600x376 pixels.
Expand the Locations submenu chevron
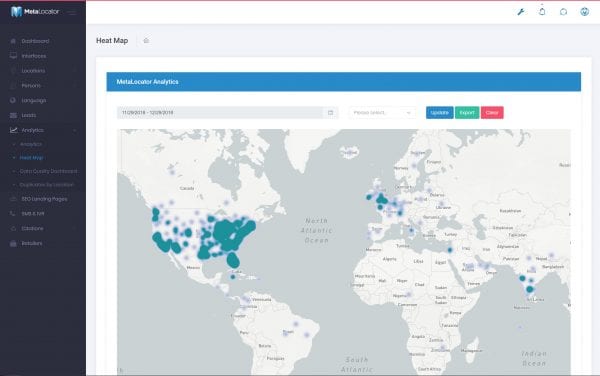pyautogui.click(x=75, y=71)
